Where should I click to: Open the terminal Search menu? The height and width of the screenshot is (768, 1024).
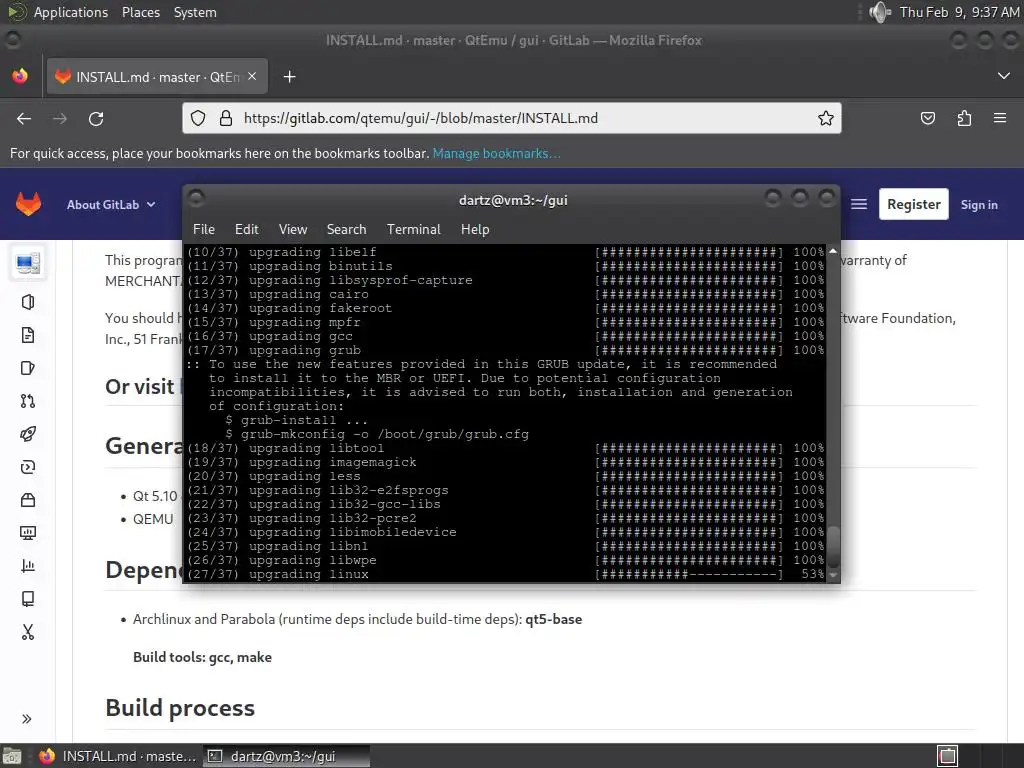[x=346, y=229]
